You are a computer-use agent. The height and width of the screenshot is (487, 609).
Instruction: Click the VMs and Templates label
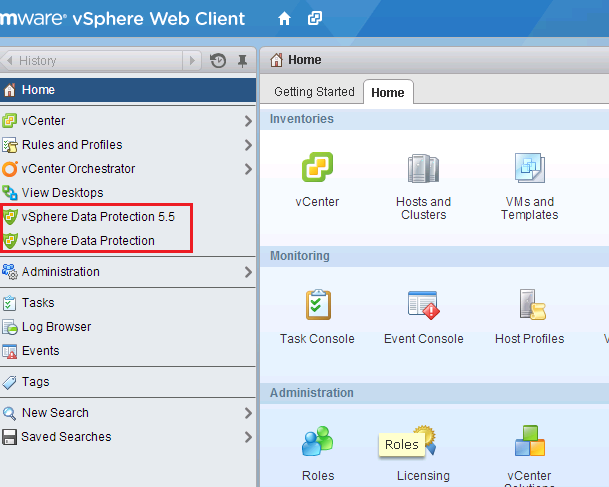click(x=529, y=208)
